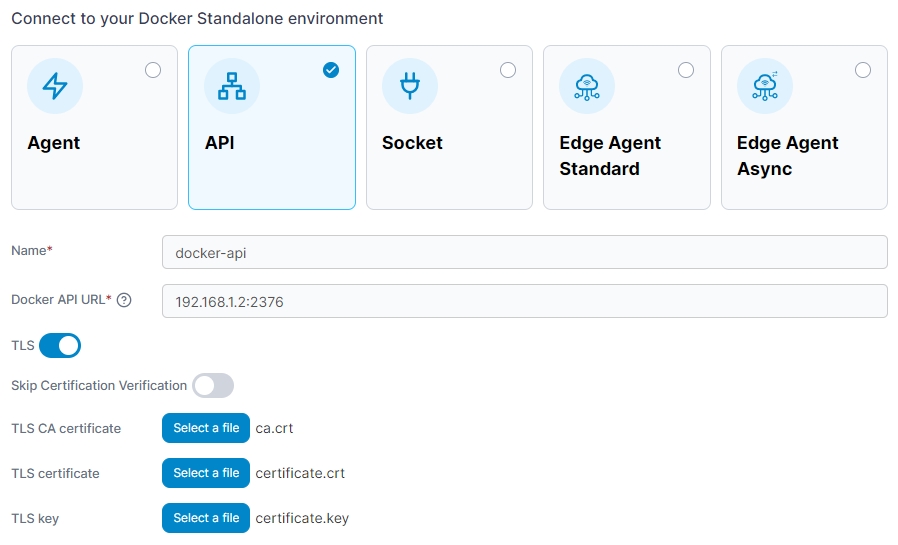Click the Edge Agent Standard cloud icon
Viewport: 898px width, 545px height.
pyautogui.click(x=587, y=87)
